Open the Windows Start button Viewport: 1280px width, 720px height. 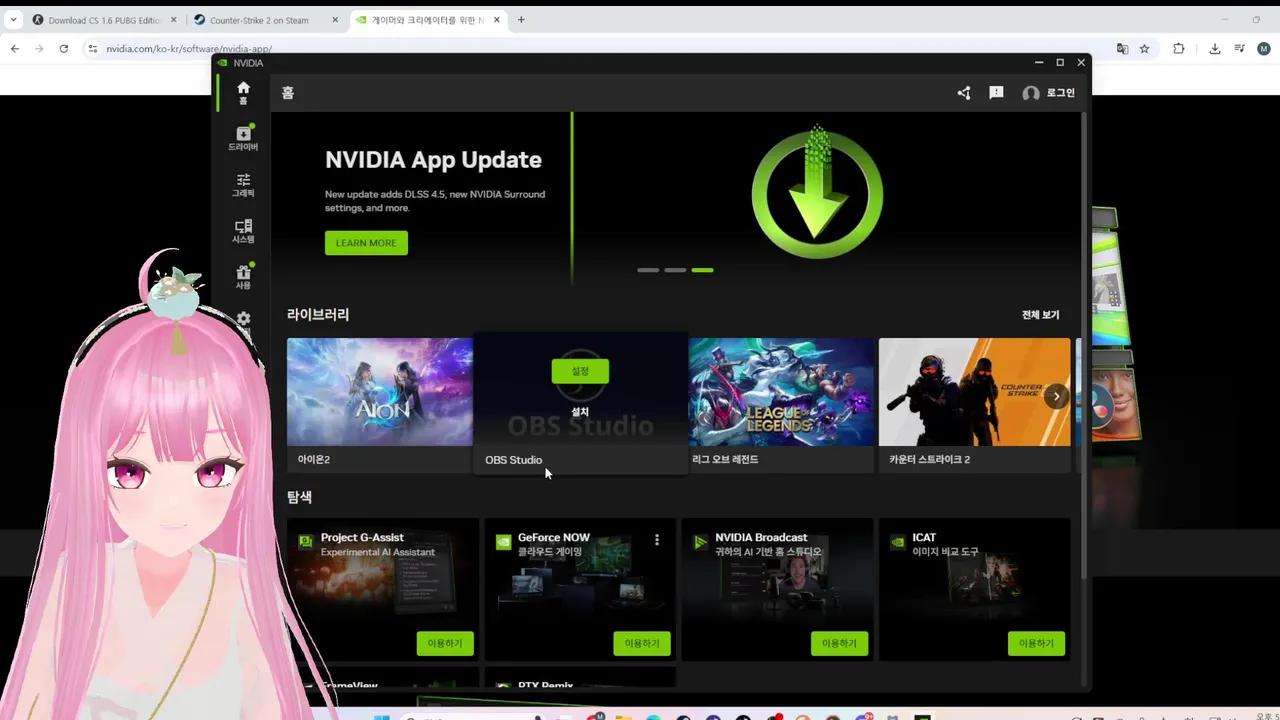coord(381,716)
